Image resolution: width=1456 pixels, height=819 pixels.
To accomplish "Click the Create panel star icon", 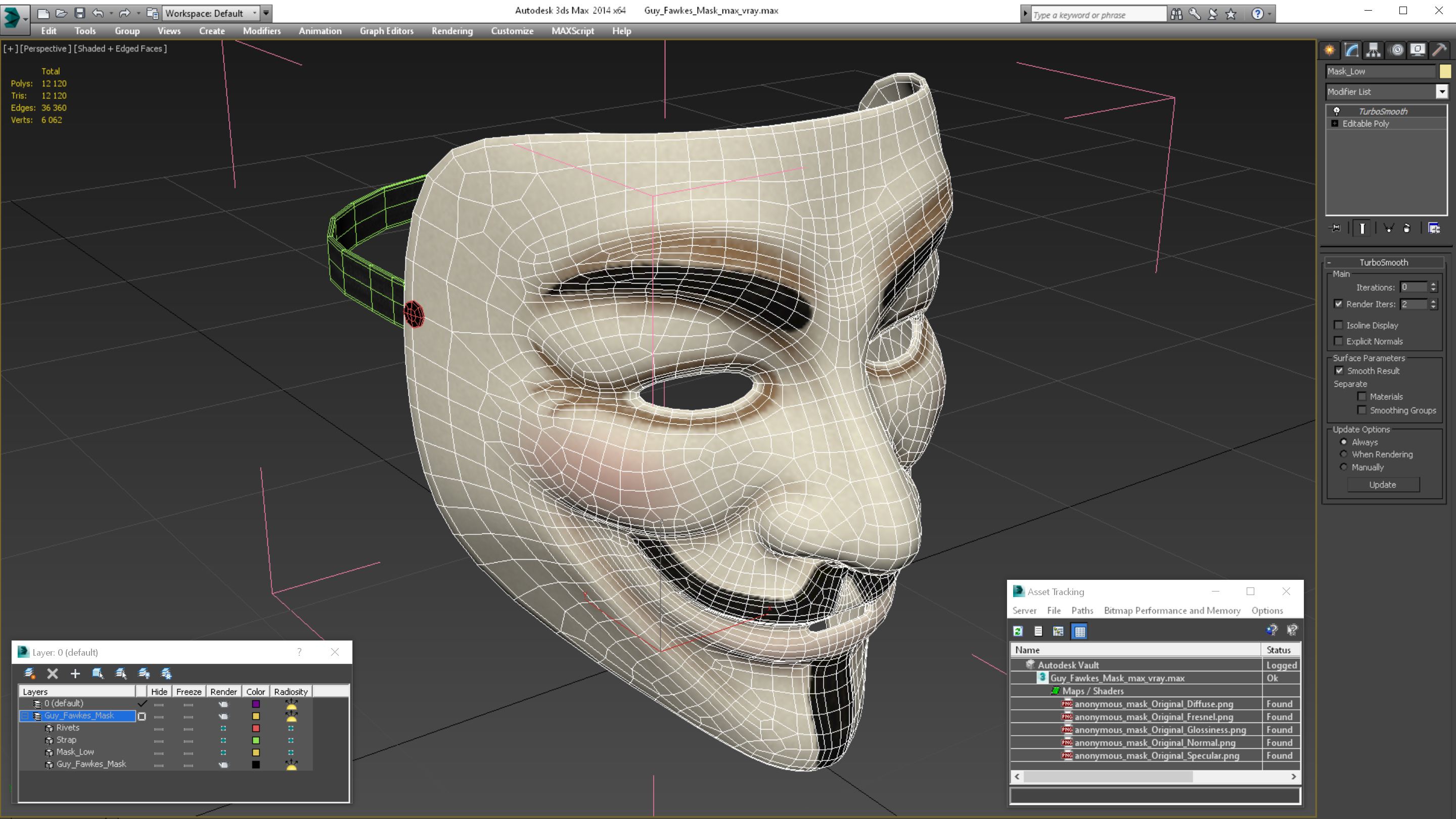I will pos(1330,51).
